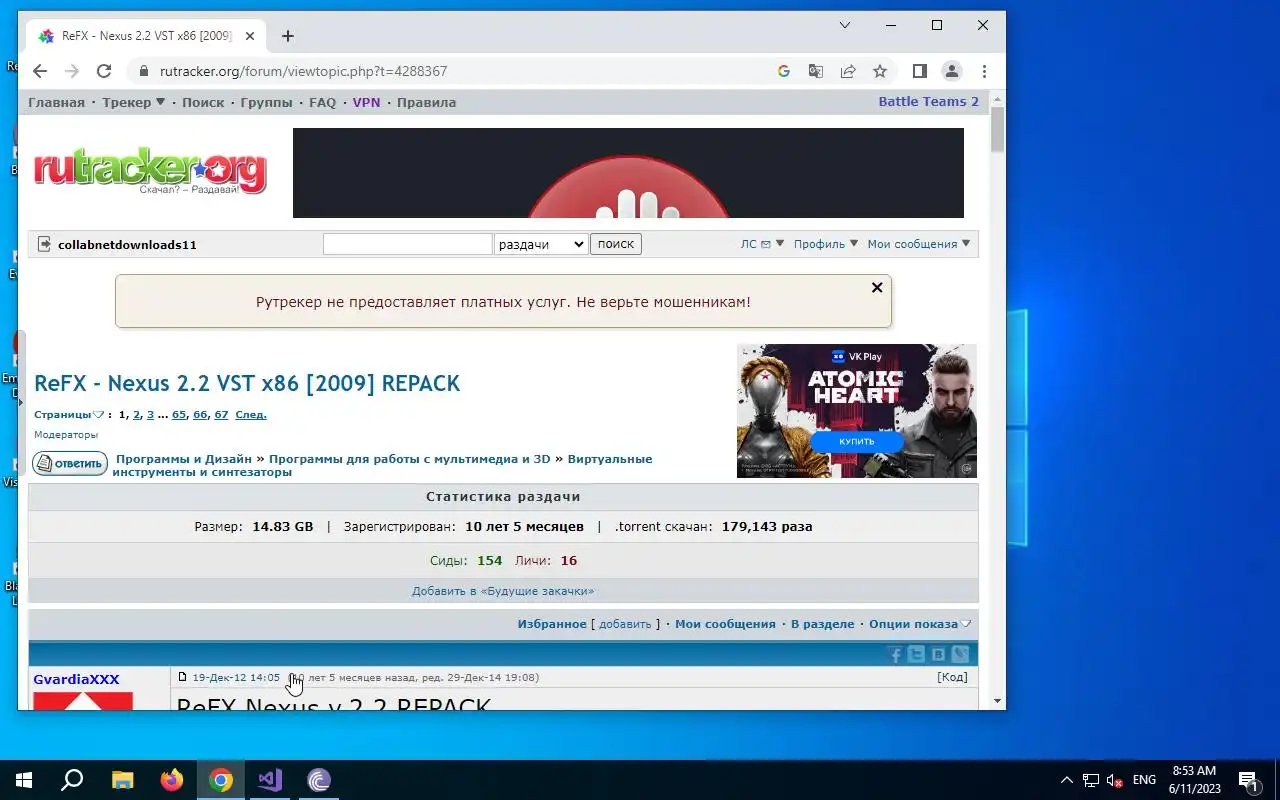Screen dimensions: 1280x800
Task: Click the page vertical scrollbar thumb
Action: (x=997, y=130)
